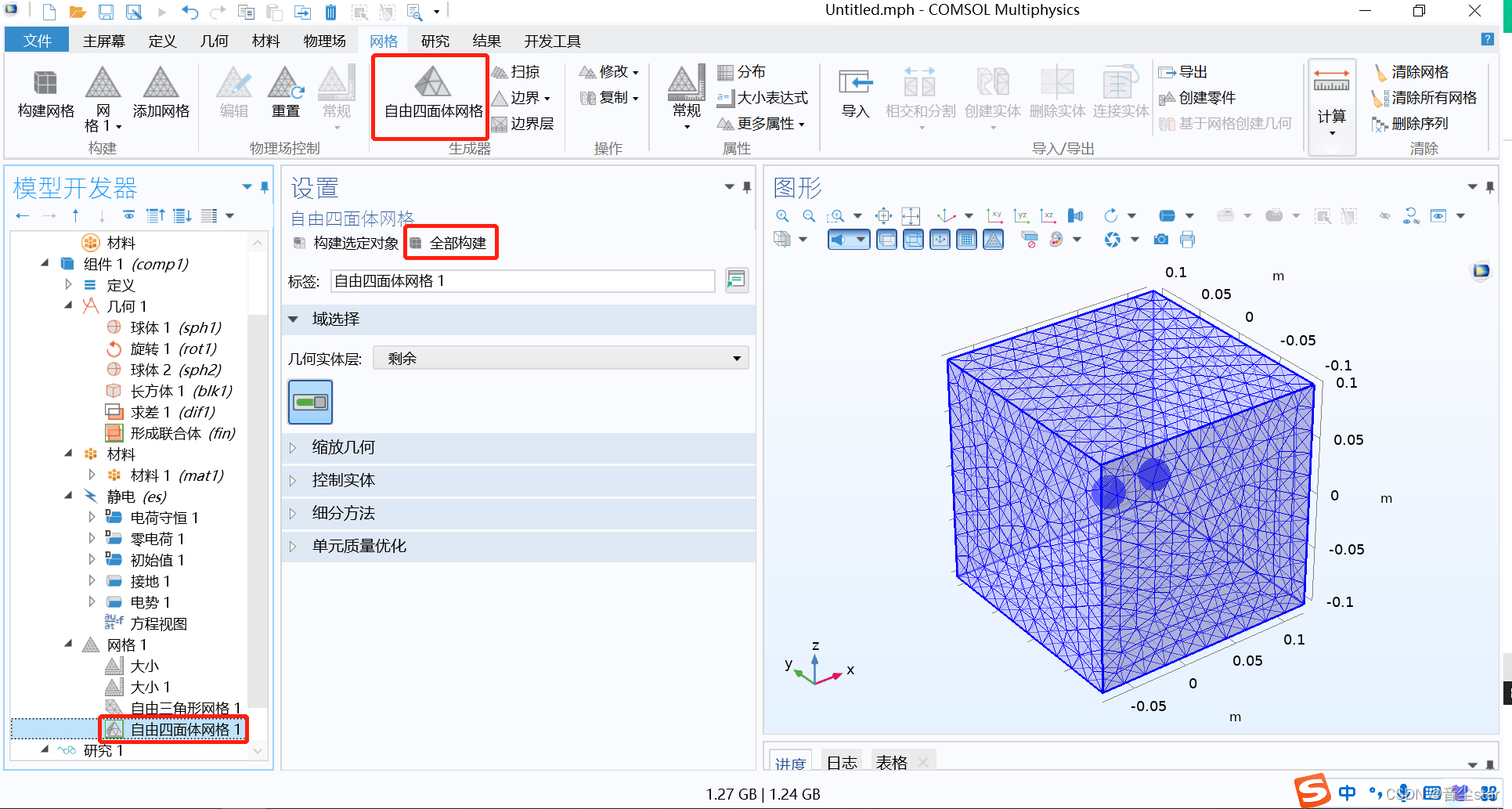
Task: Click the 全部构建 button
Action: coord(451,243)
